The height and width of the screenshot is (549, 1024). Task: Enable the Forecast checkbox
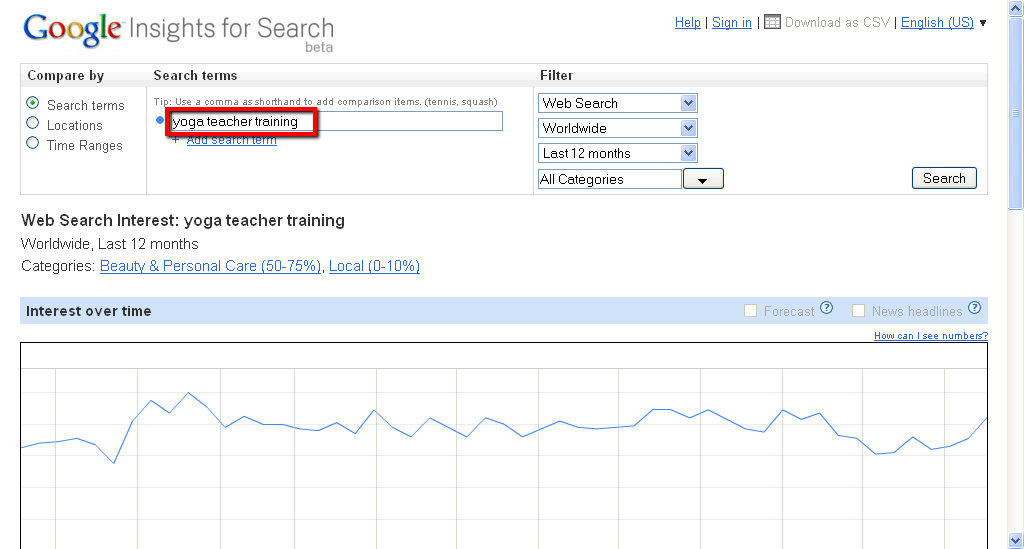pyautogui.click(x=750, y=311)
